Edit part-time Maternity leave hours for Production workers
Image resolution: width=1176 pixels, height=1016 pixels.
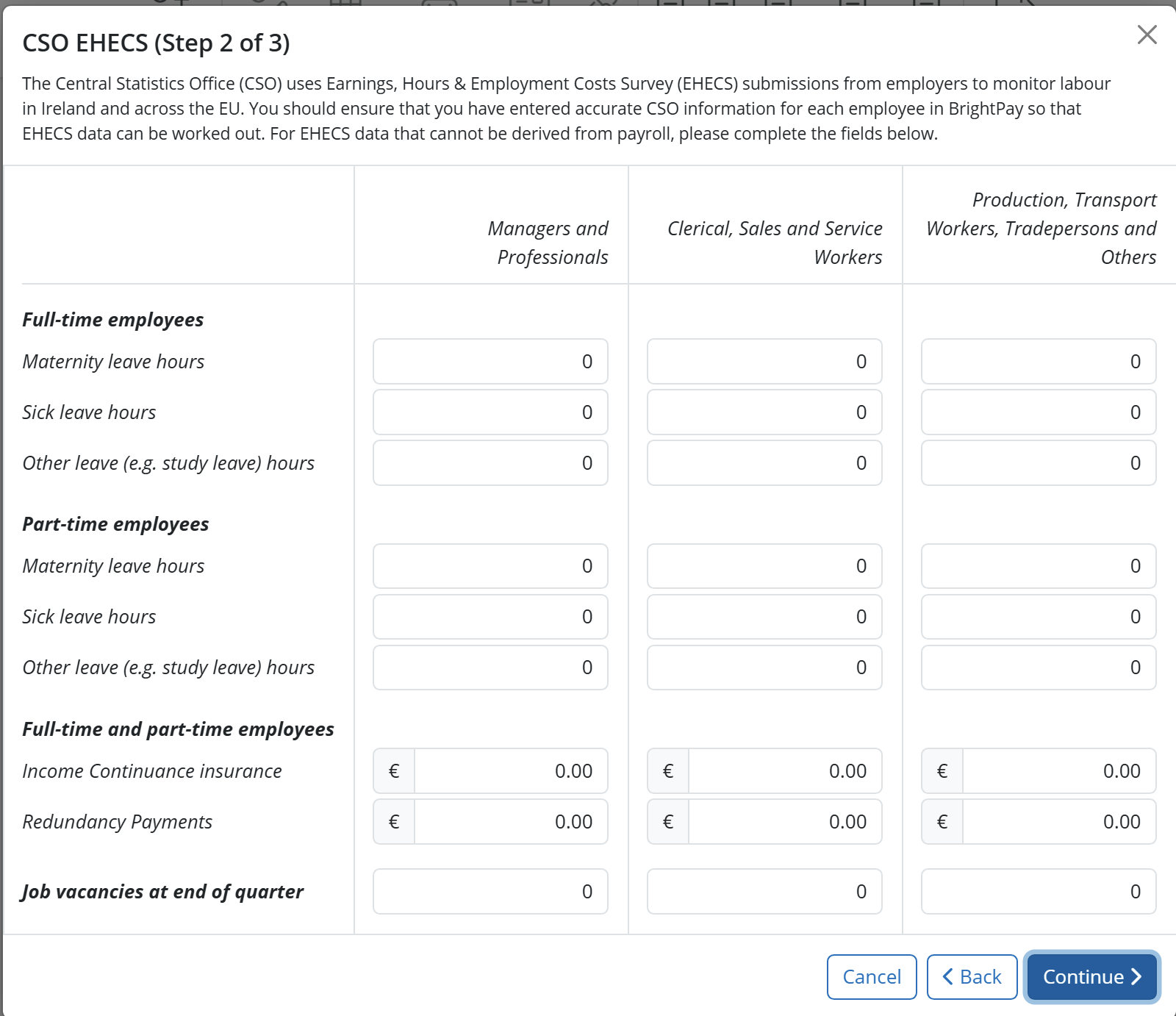[1039, 565]
